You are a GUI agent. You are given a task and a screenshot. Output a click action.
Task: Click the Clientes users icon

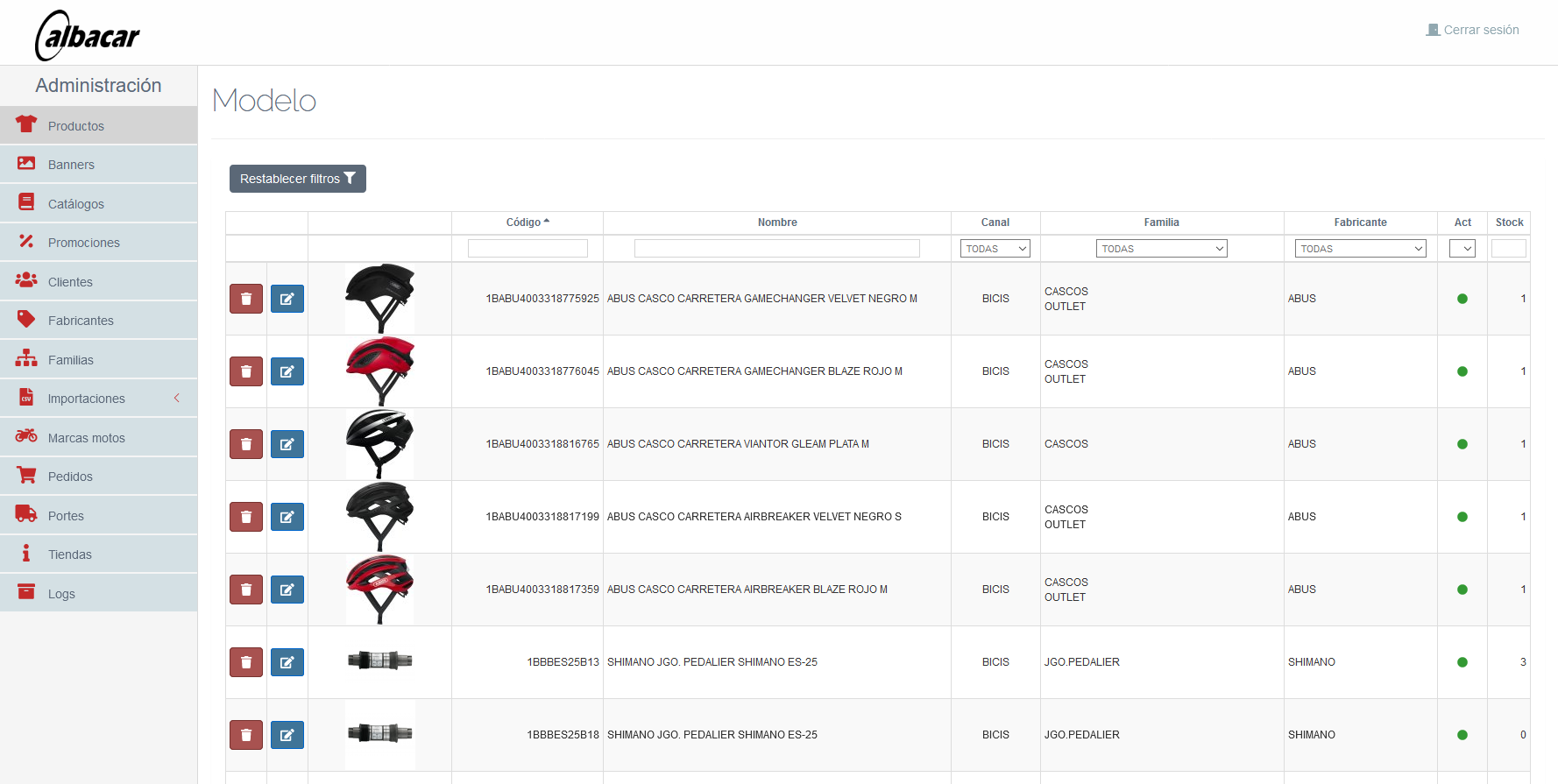(x=26, y=280)
